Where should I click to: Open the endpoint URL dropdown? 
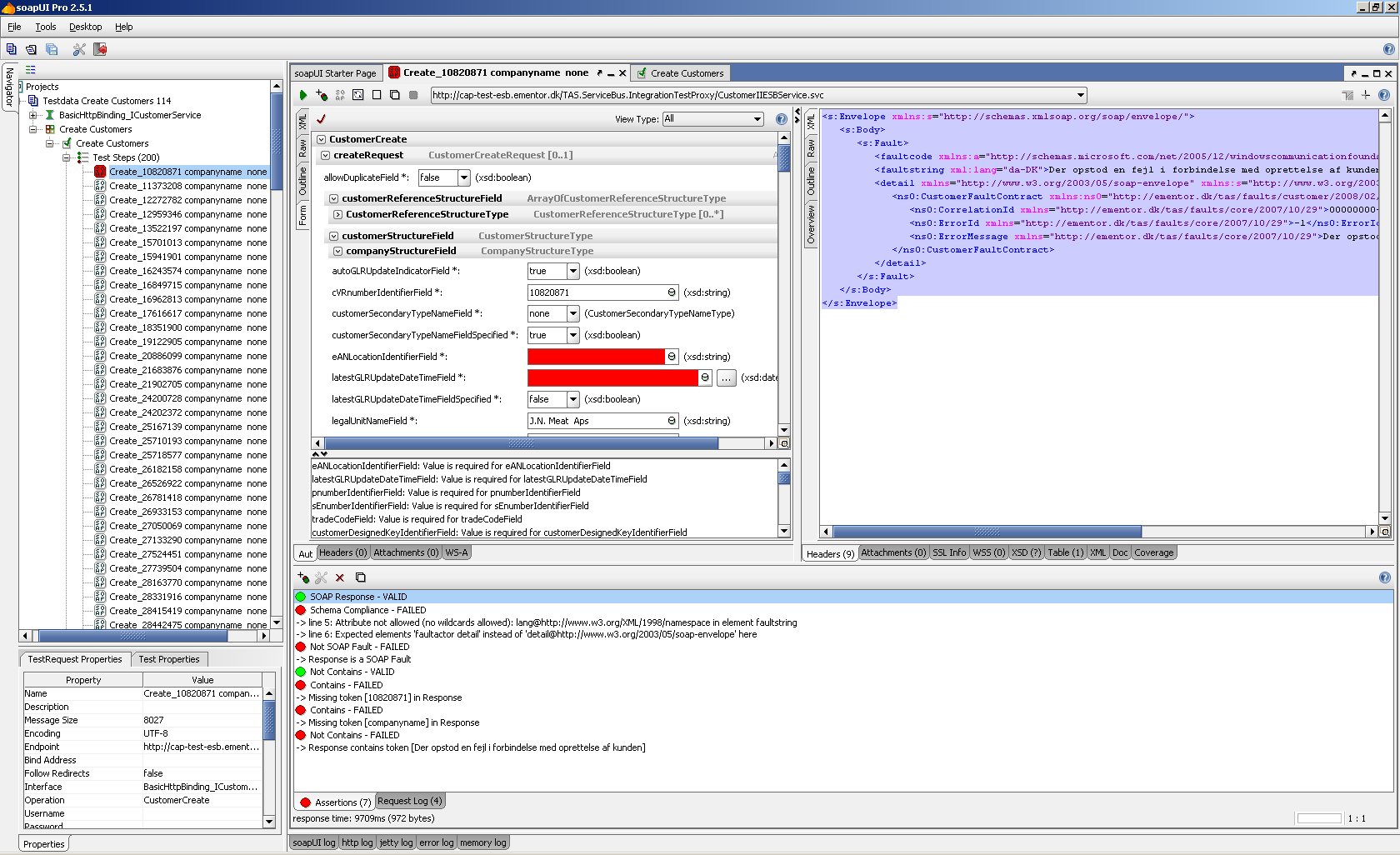pyautogui.click(x=1080, y=95)
